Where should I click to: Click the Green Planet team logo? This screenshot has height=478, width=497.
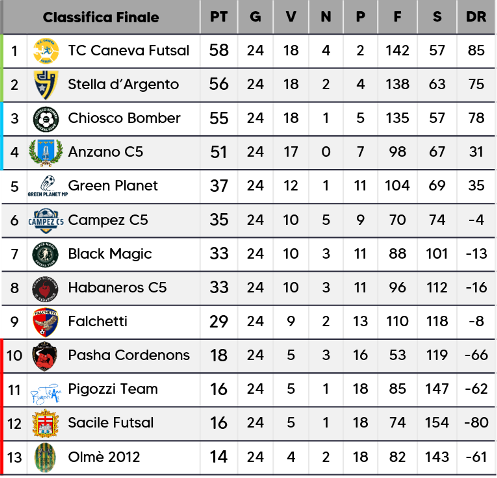click(47, 186)
